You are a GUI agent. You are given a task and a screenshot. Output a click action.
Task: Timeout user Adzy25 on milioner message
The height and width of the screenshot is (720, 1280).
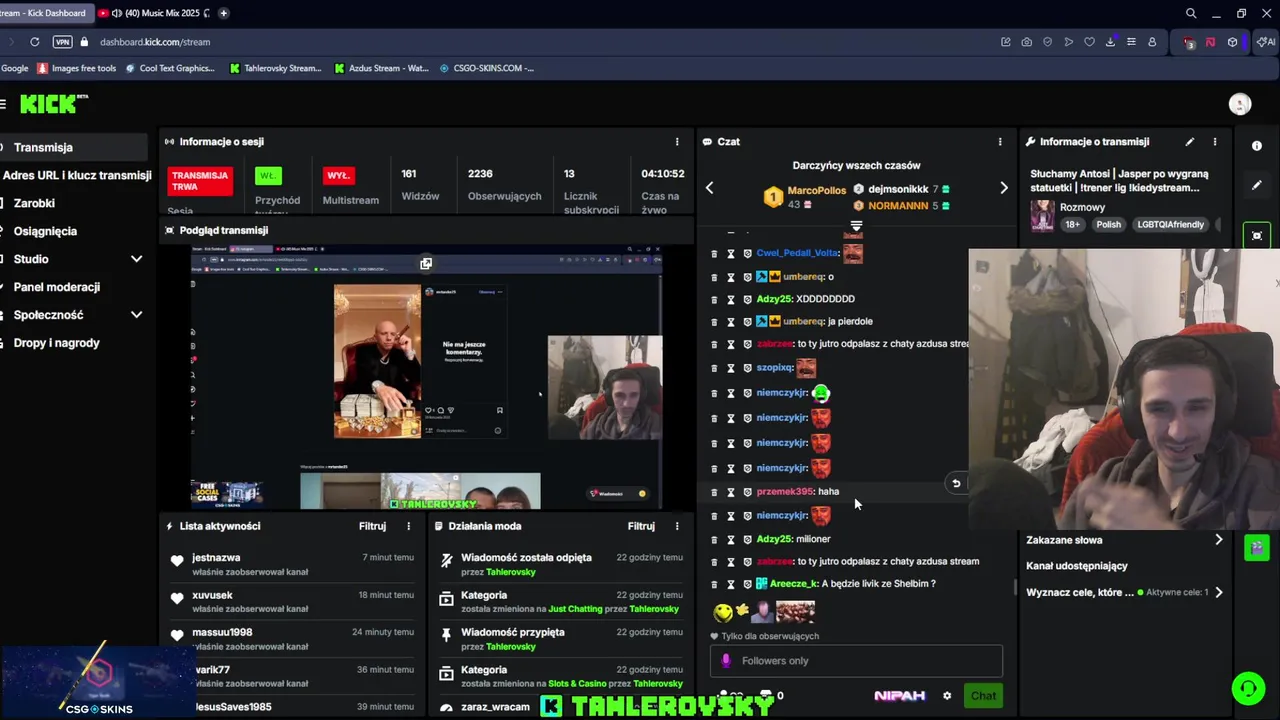coord(731,540)
